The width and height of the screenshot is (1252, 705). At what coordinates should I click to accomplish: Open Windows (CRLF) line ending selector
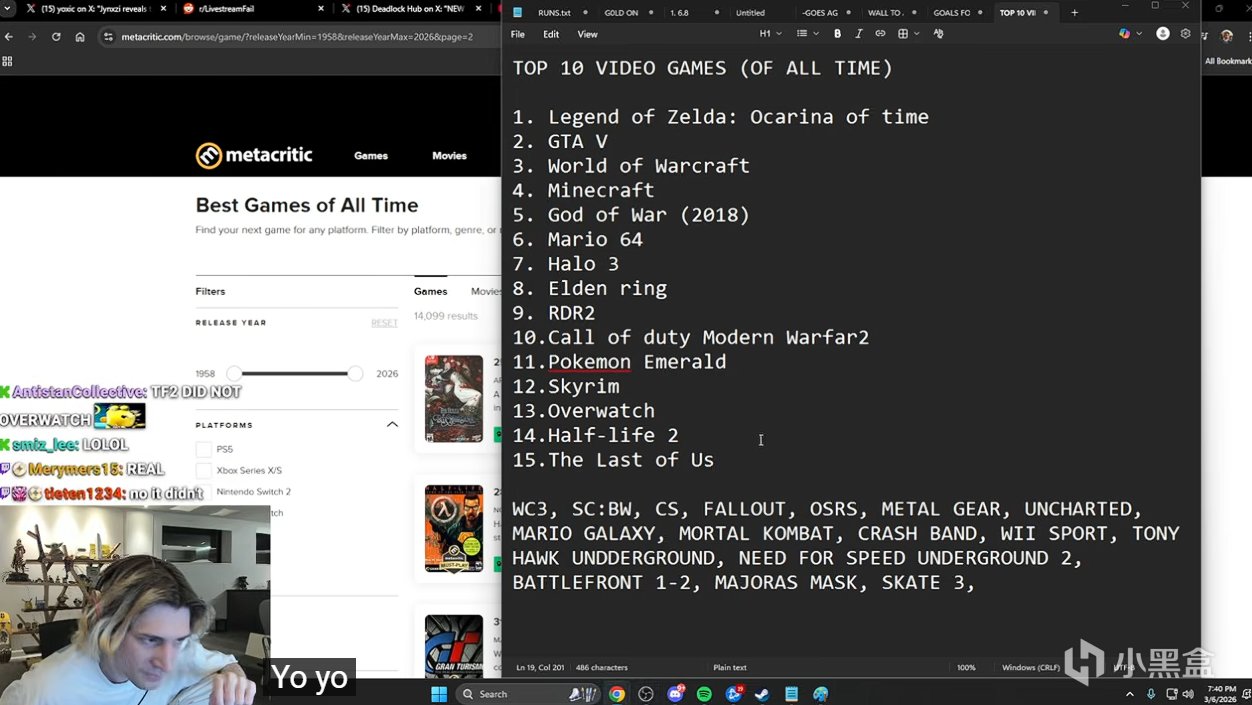[1031, 667]
